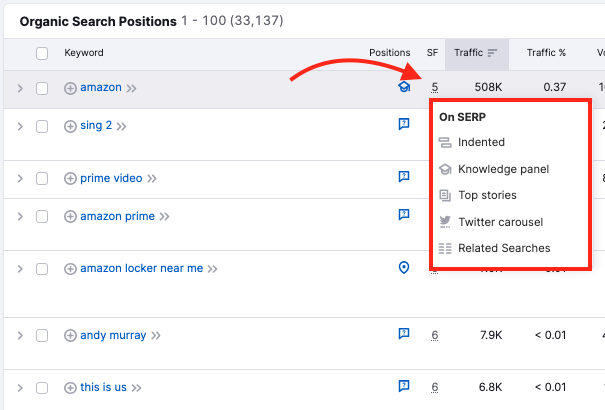
Task: Click double-arrow icon next to prime video
Action: click(x=152, y=179)
